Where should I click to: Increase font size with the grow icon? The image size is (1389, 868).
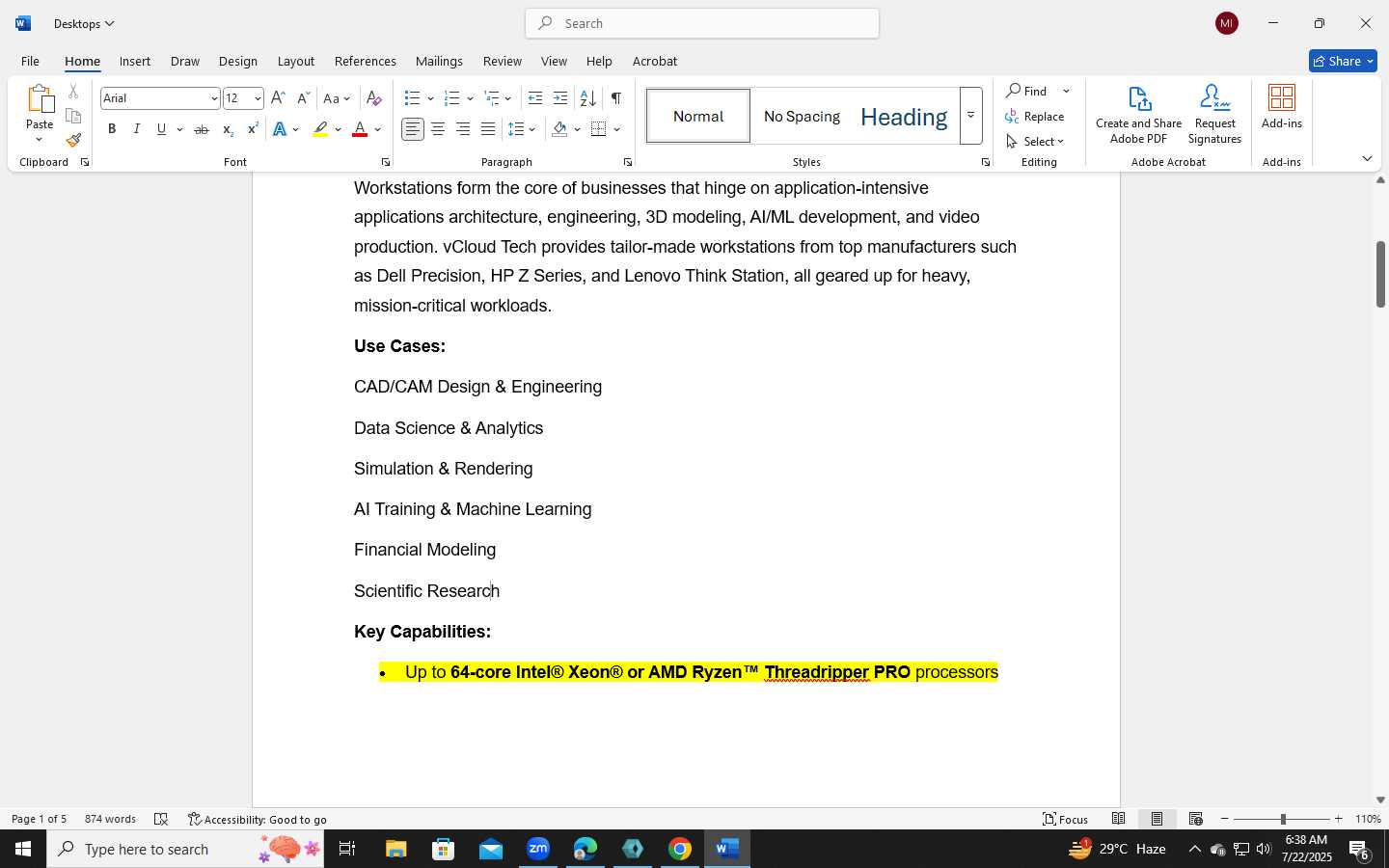278,98
